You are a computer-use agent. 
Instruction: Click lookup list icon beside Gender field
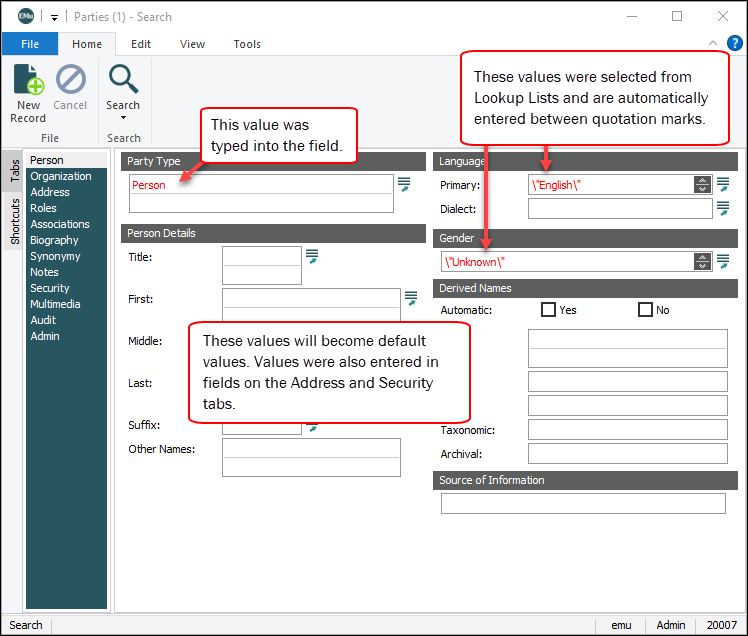(723, 261)
